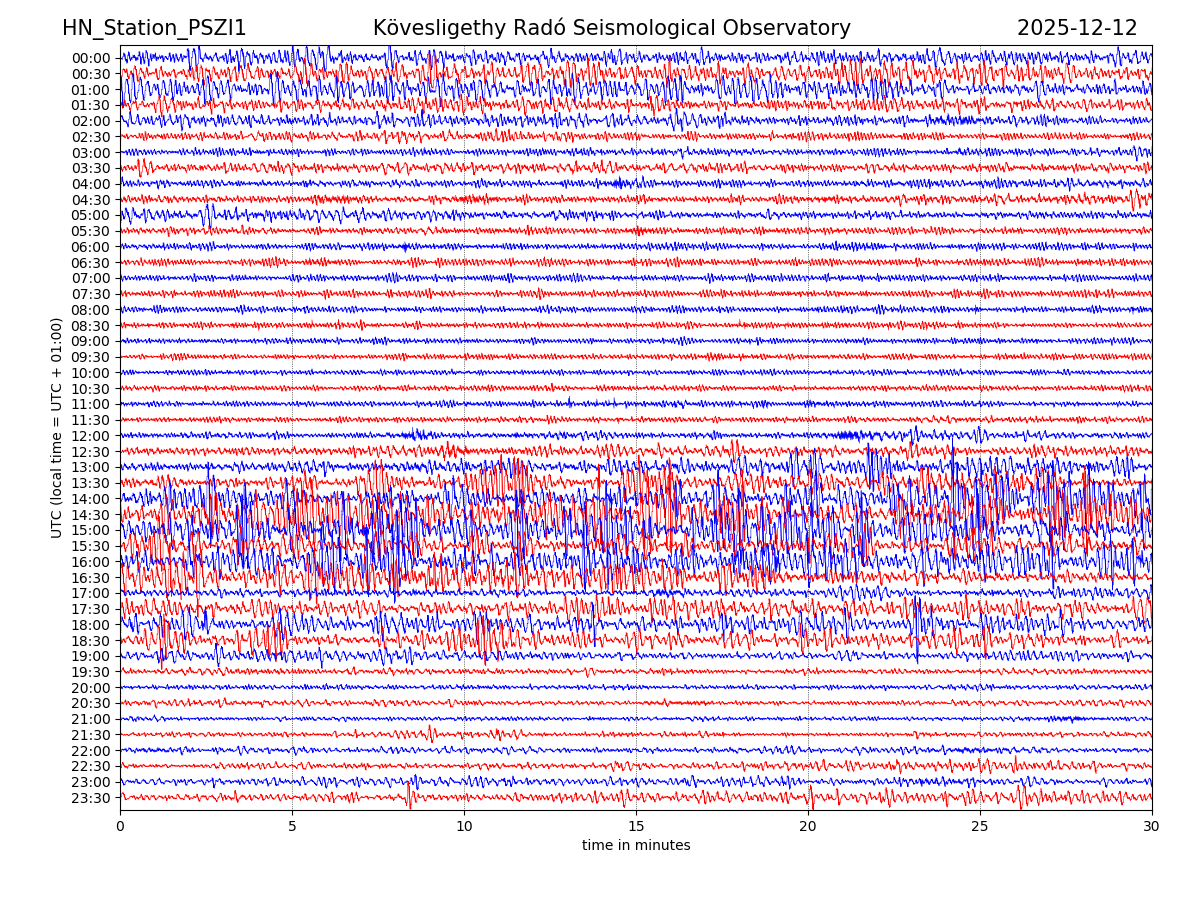This screenshot has height=900, width=1200.
Task: Select the 21:30 row time label
Action: 90,735
